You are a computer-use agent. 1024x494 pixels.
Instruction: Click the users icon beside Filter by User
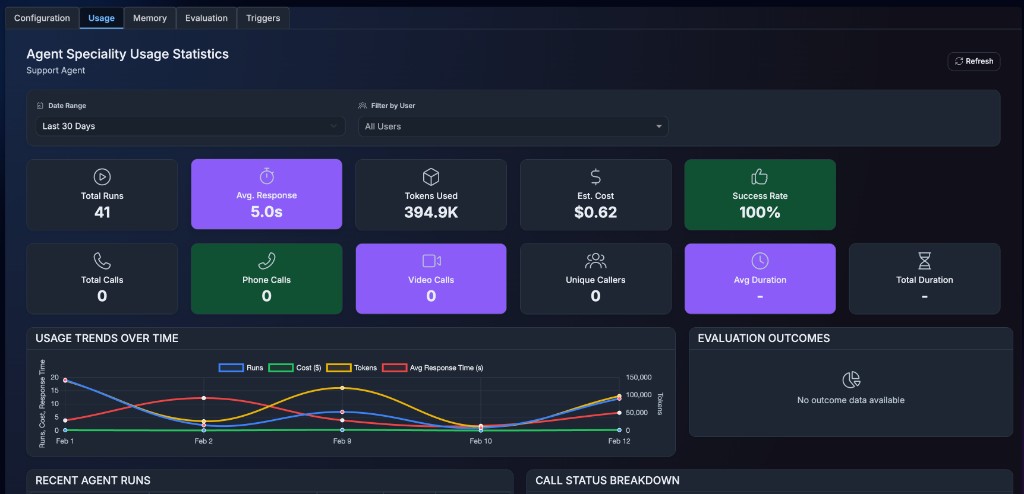(x=362, y=106)
